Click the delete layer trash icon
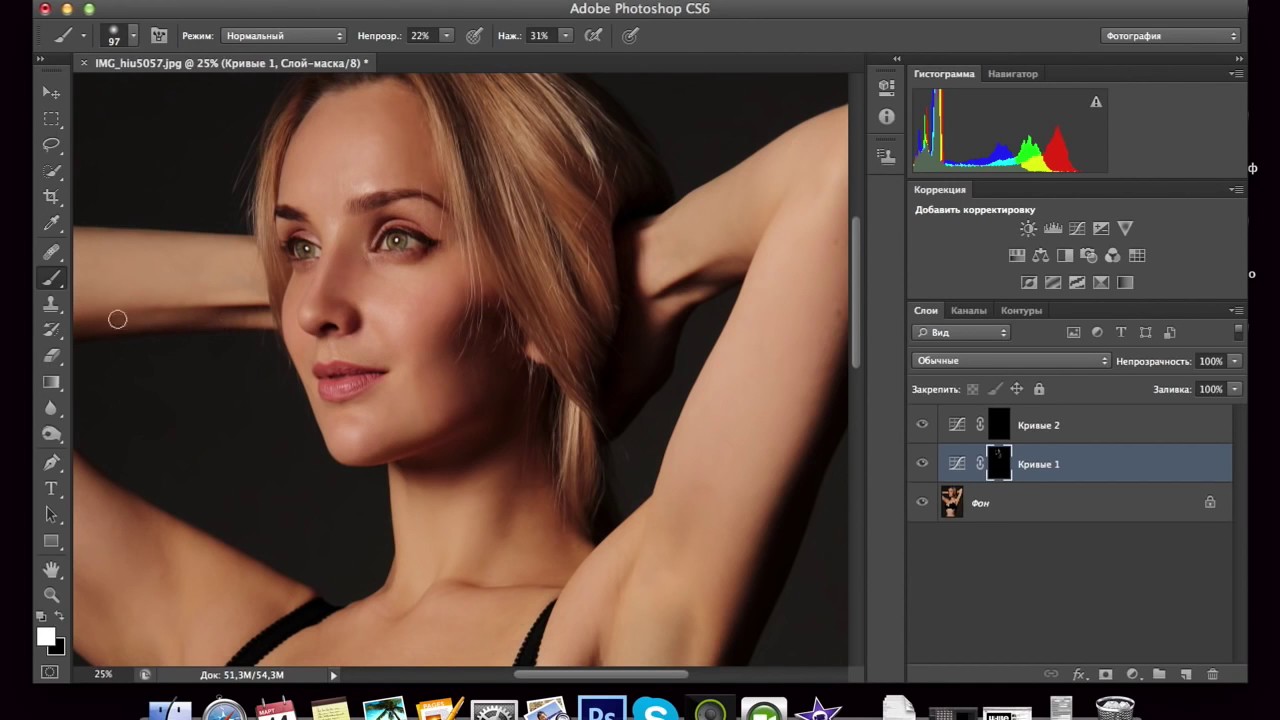 1212,675
